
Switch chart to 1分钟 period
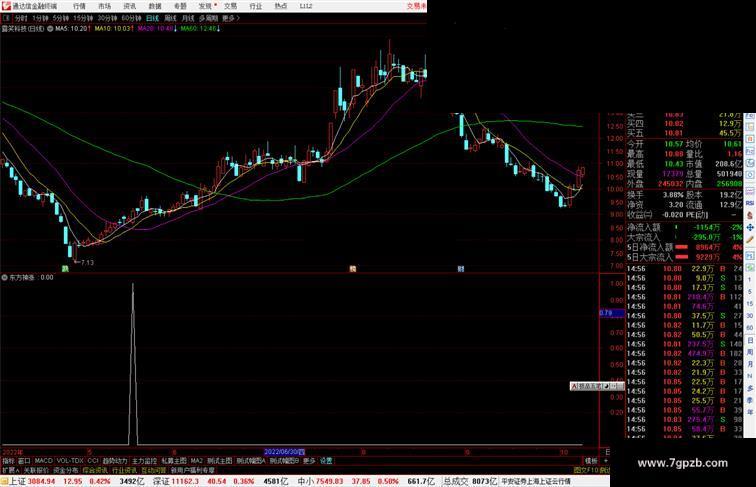(x=40, y=18)
